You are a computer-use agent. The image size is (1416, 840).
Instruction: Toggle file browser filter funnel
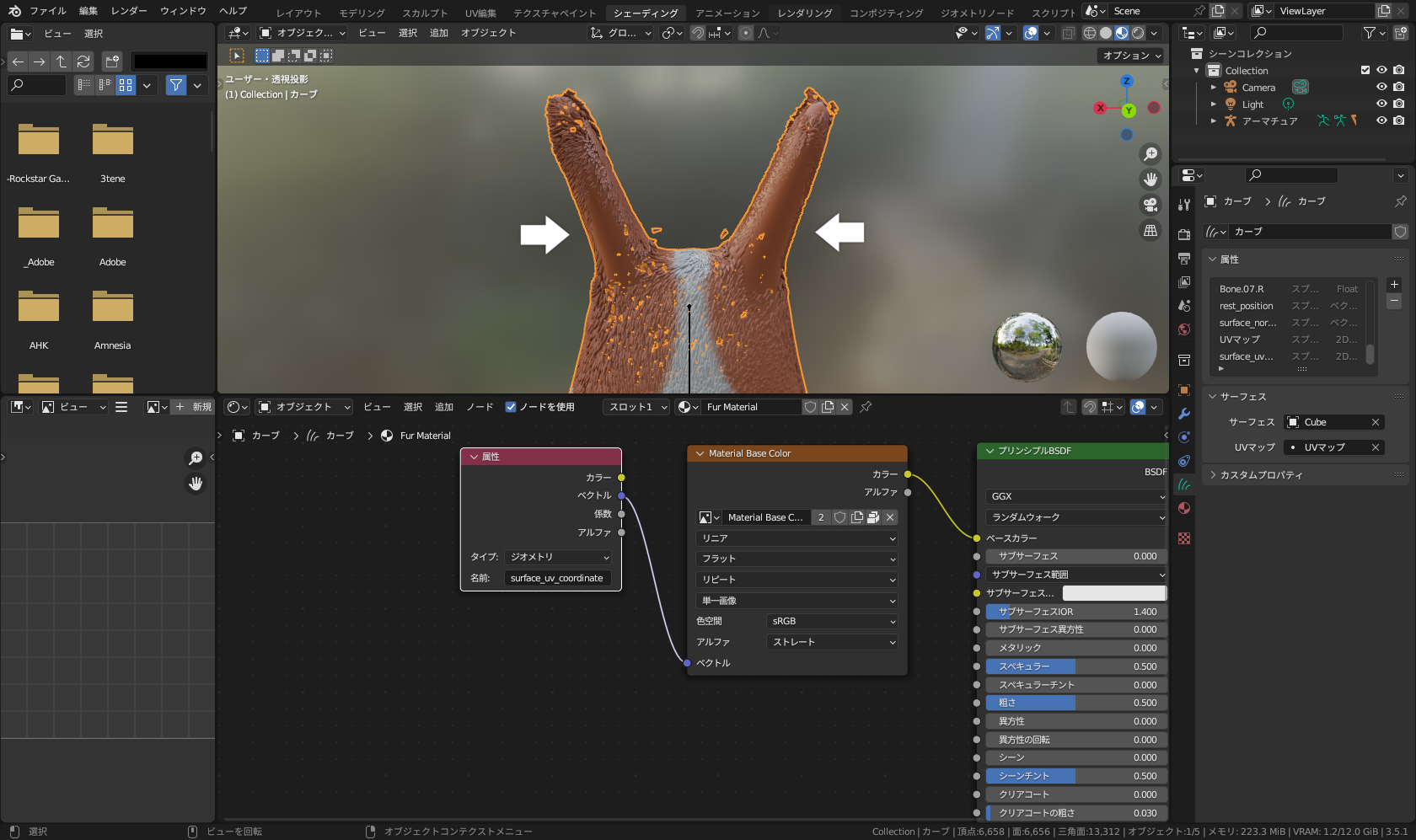[175, 85]
